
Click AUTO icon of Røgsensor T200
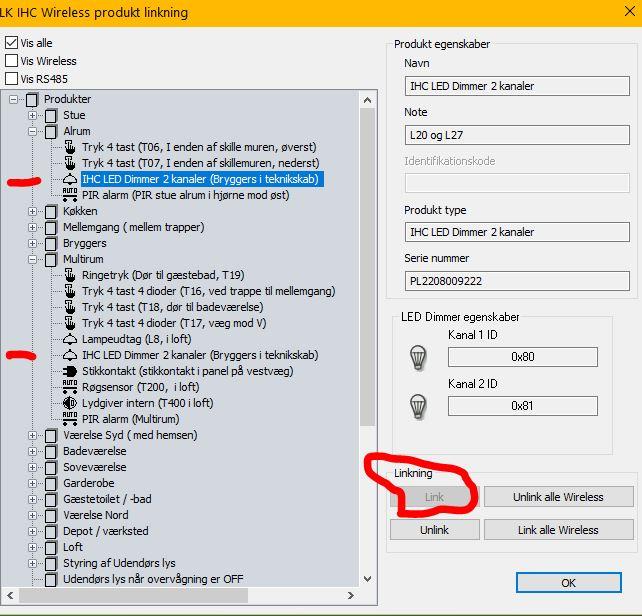click(70, 387)
